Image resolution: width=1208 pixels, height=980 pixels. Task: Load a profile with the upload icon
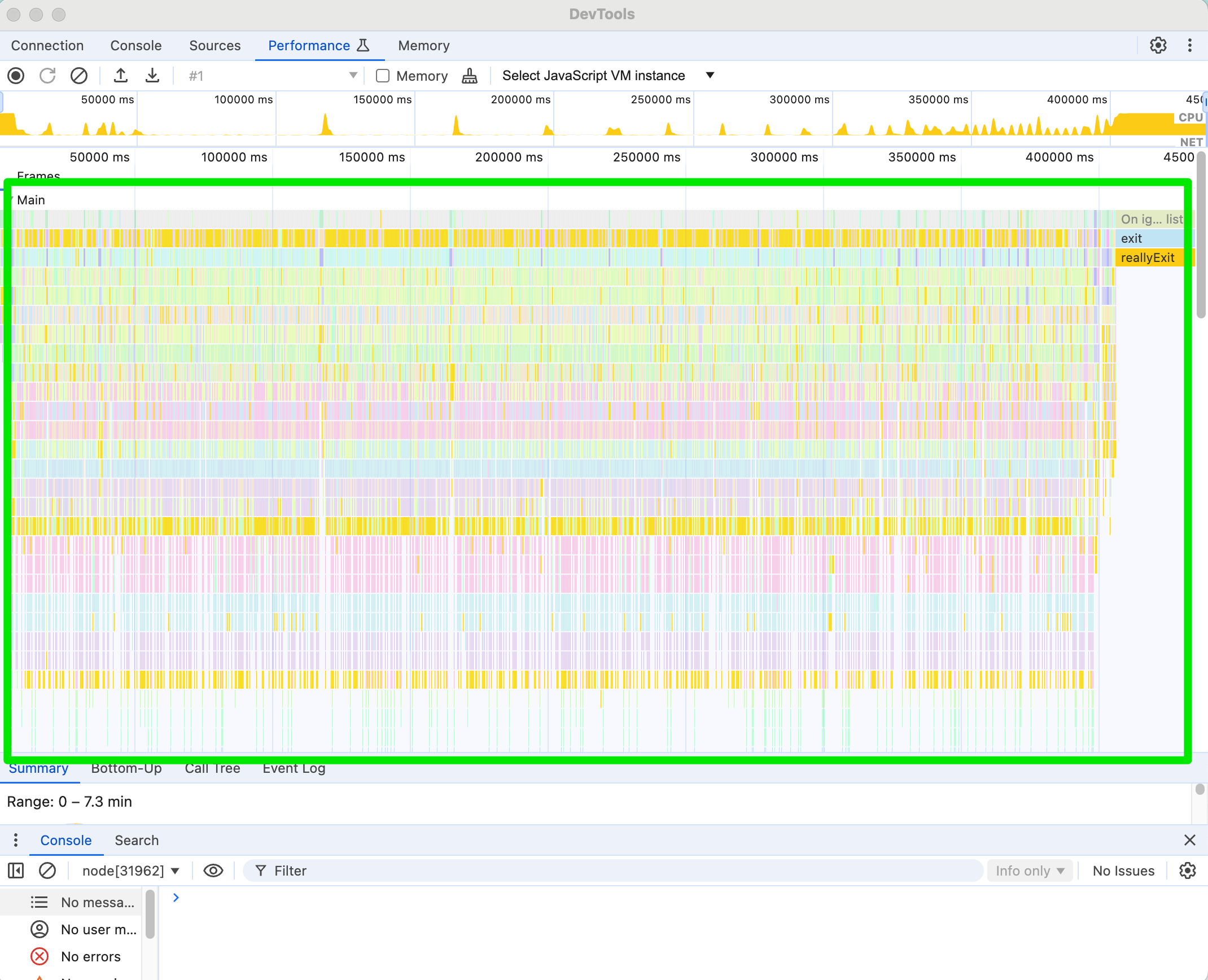[x=121, y=76]
